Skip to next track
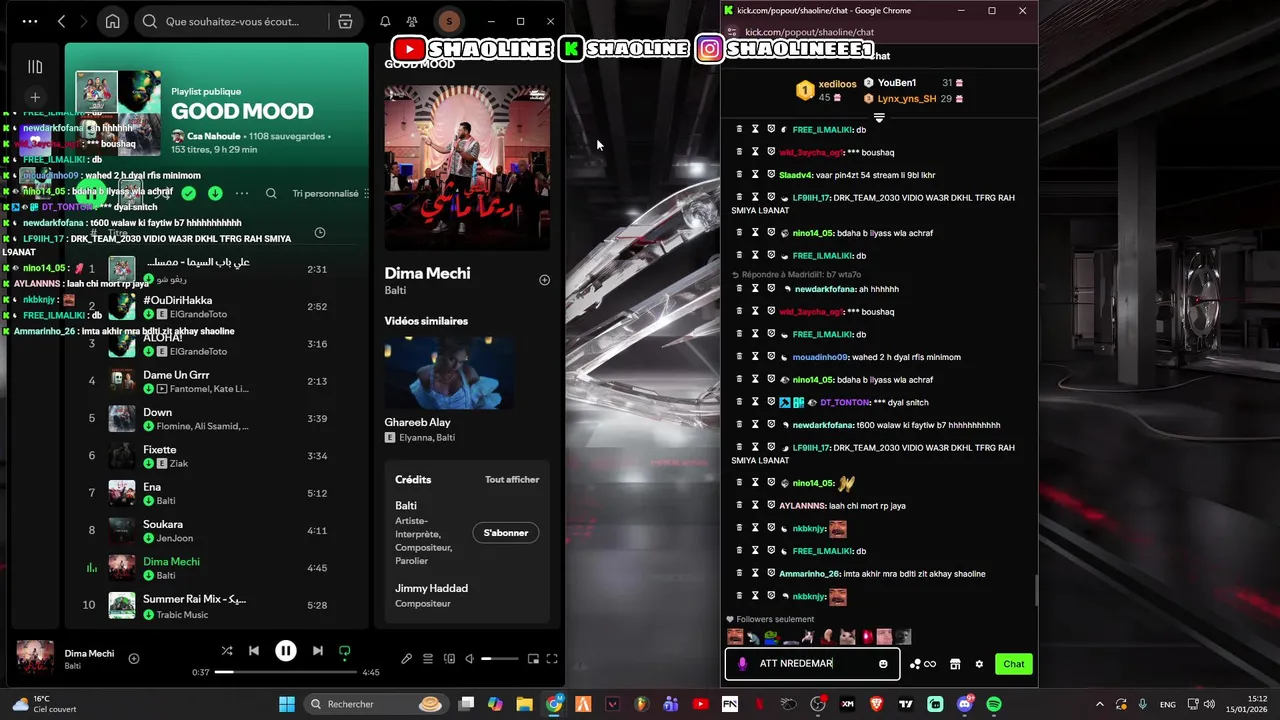The width and height of the screenshot is (1280, 720). point(317,651)
